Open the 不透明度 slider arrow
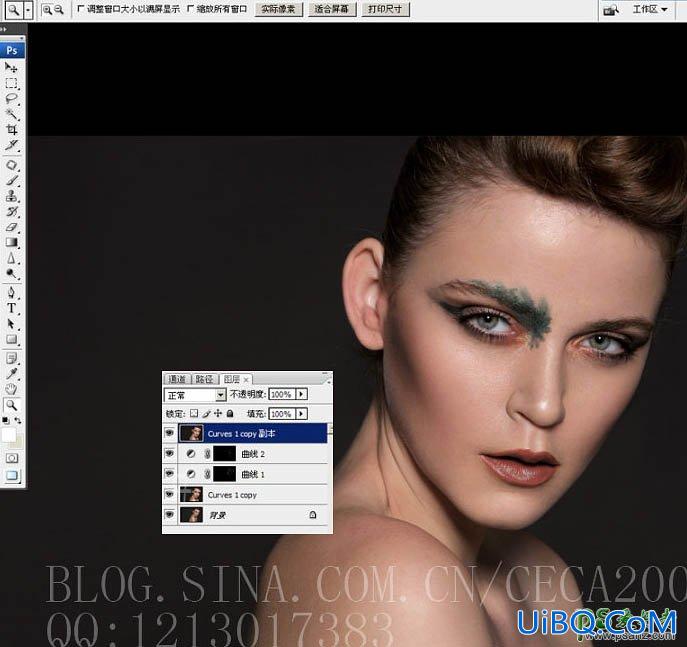The width and height of the screenshot is (687, 647). 301,394
